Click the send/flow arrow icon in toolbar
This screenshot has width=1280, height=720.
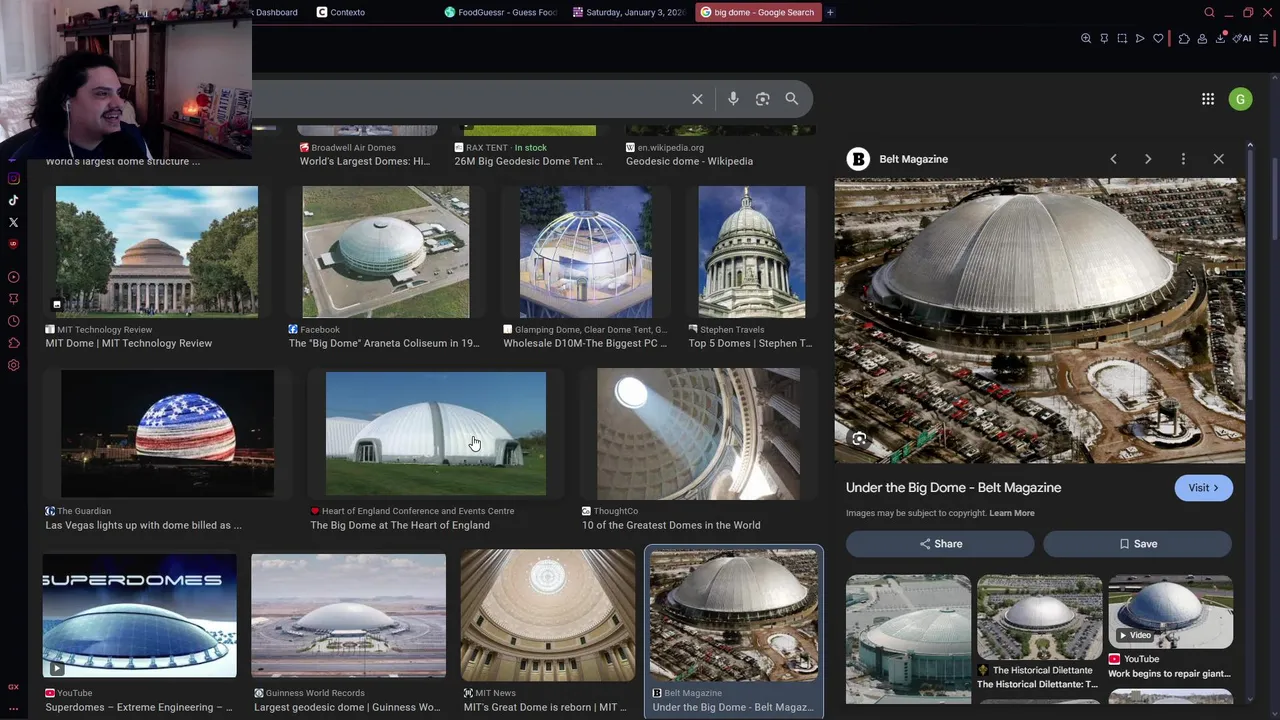1140,39
